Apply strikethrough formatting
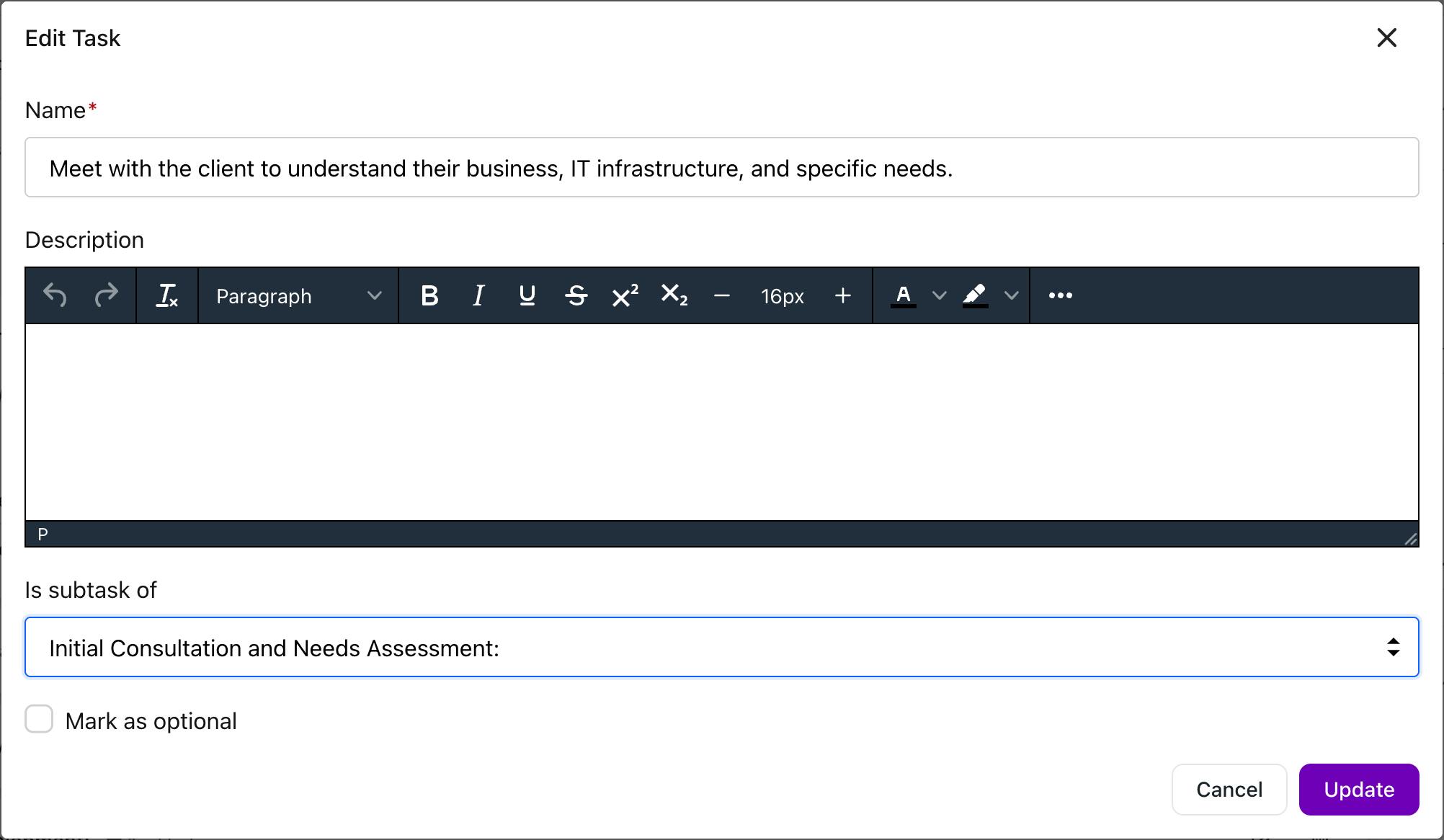The height and width of the screenshot is (840, 1444). (x=576, y=295)
